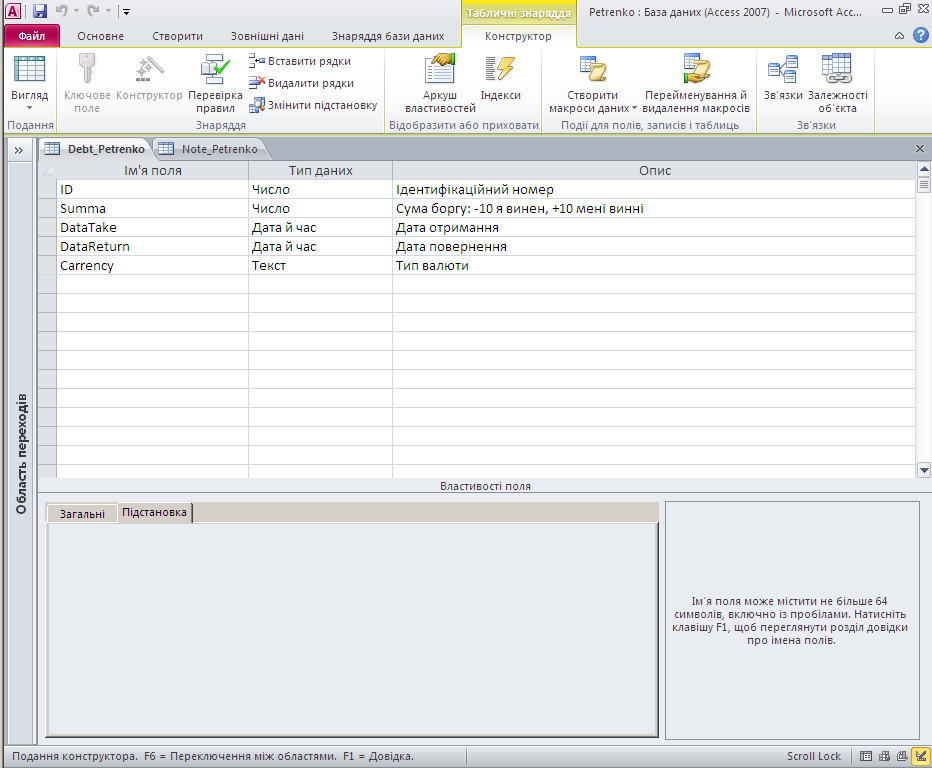Open the Файл menu tab
This screenshot has width=932, height=768.
tap(31, 36)
